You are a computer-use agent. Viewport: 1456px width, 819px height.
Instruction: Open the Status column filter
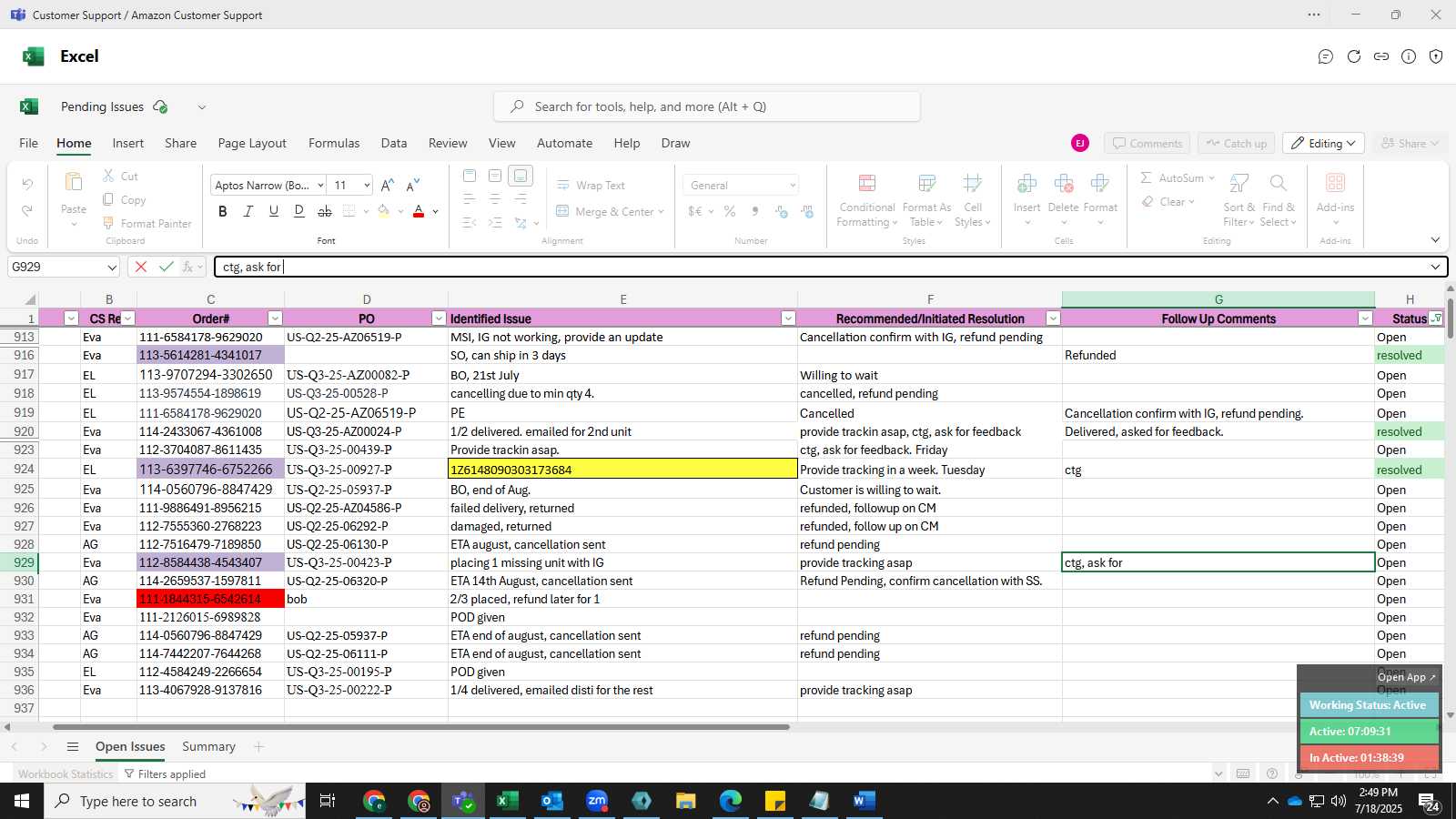tap(1436, 318)
